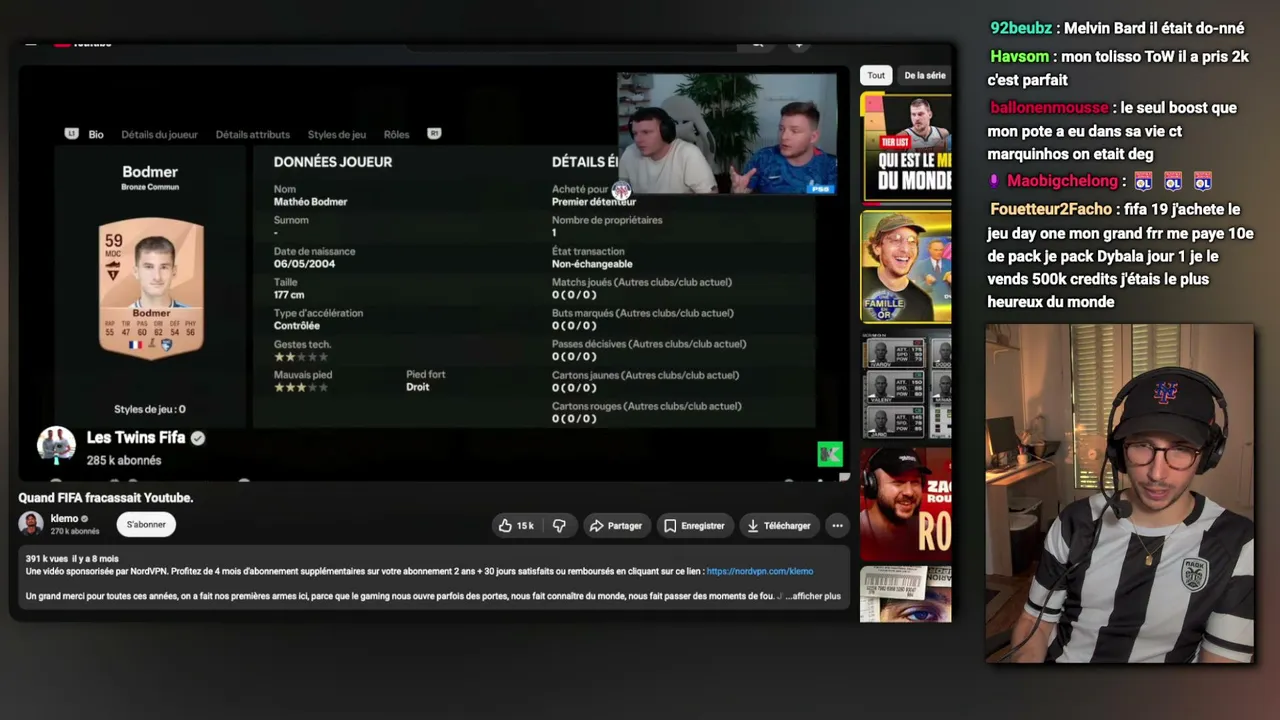
Task: Click the dislike thumbs-down button
Action: pos(559,526)
